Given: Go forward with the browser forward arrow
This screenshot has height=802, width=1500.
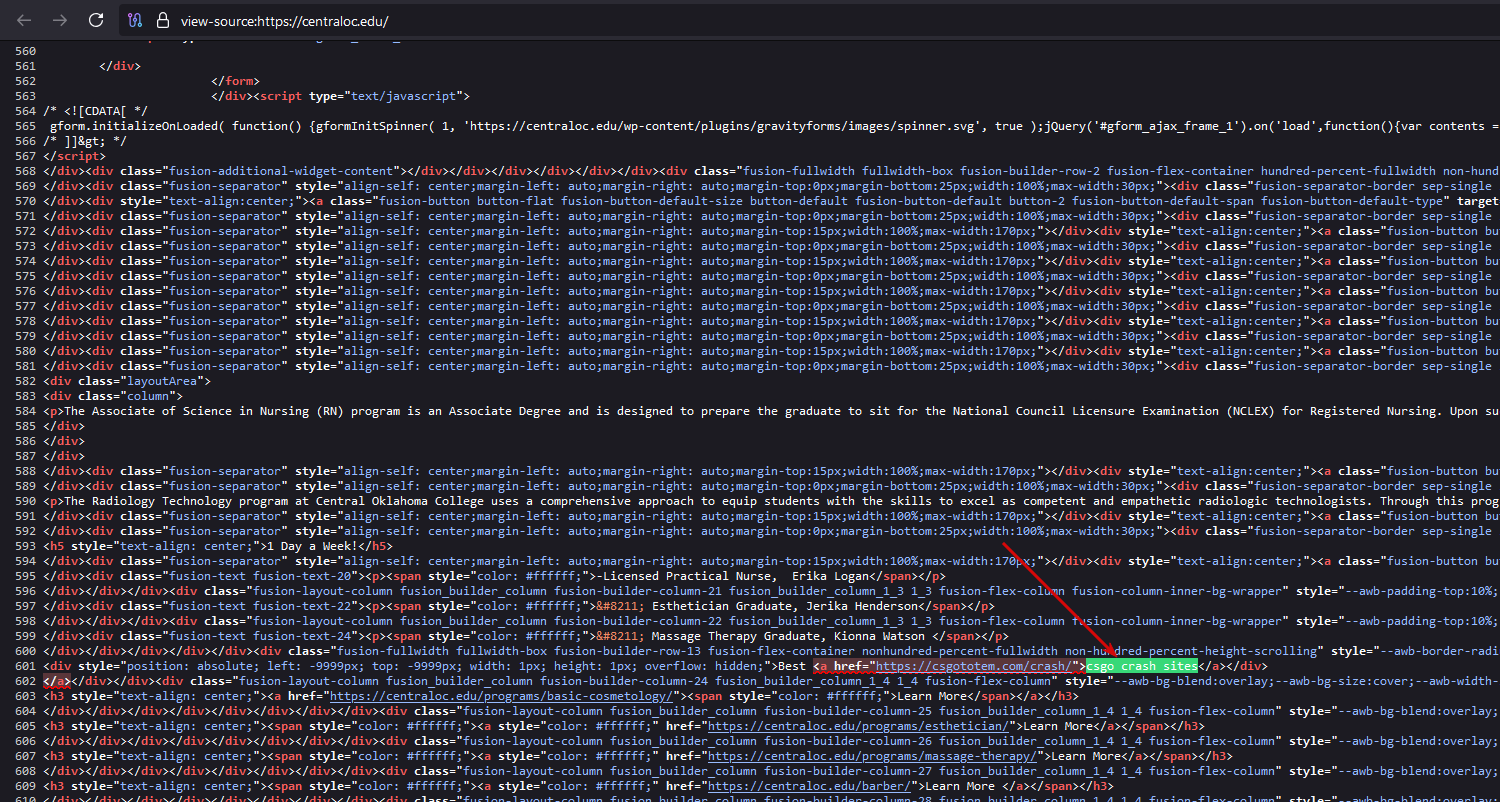Looking at the screenshot, I should [60, 20].
